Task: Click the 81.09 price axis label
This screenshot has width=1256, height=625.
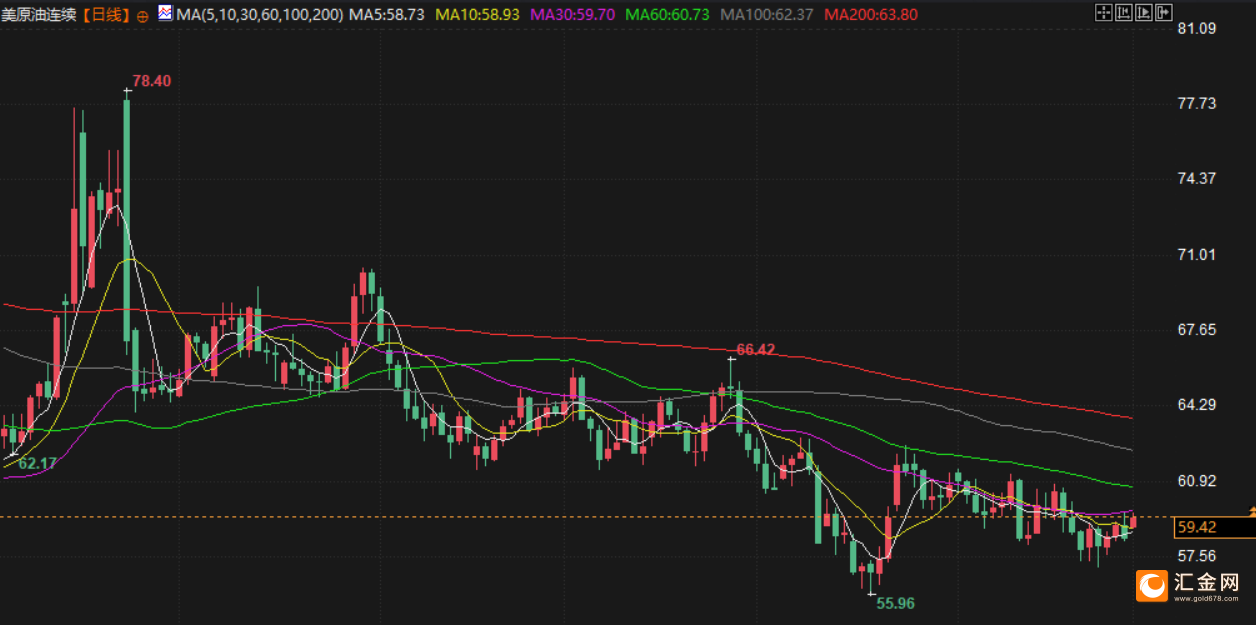Action: (1197, 28)
